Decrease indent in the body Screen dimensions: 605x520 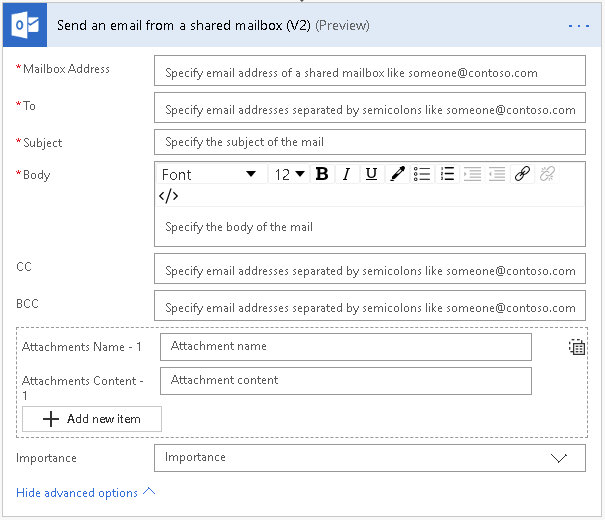(x=497, y=174)
